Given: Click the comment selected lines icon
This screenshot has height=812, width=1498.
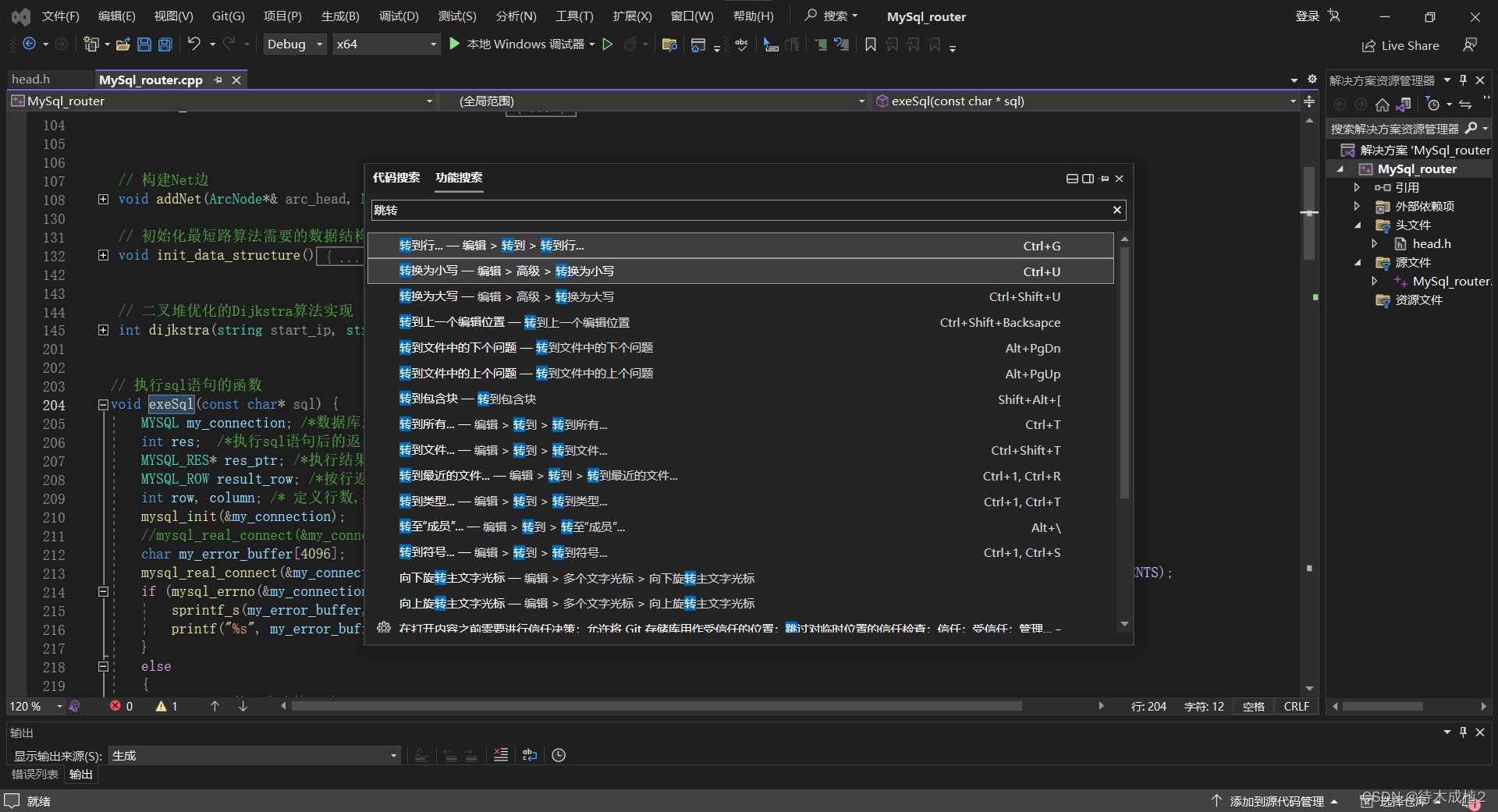Looking at the screenshot, I should [x=821, y=44].
